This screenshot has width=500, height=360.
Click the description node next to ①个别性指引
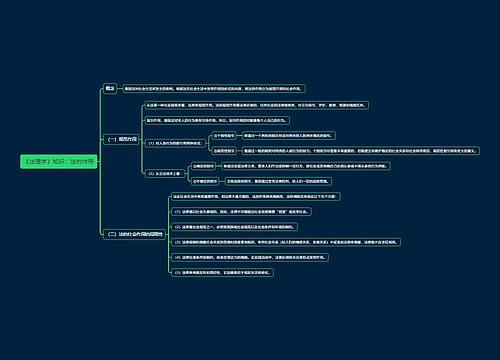pyautogui.click(x=289, y=136)
